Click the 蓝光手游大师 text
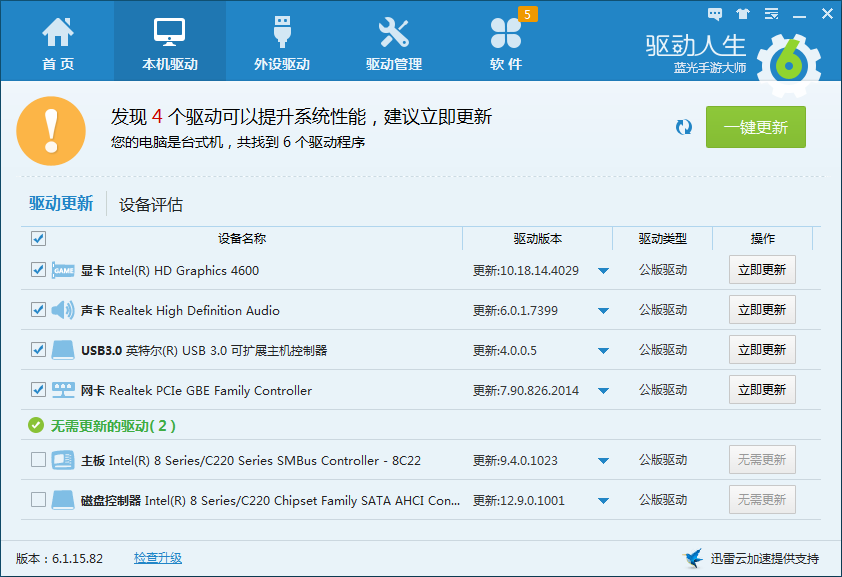Screen dimensions: 842x577 click(x=710, y=68)
